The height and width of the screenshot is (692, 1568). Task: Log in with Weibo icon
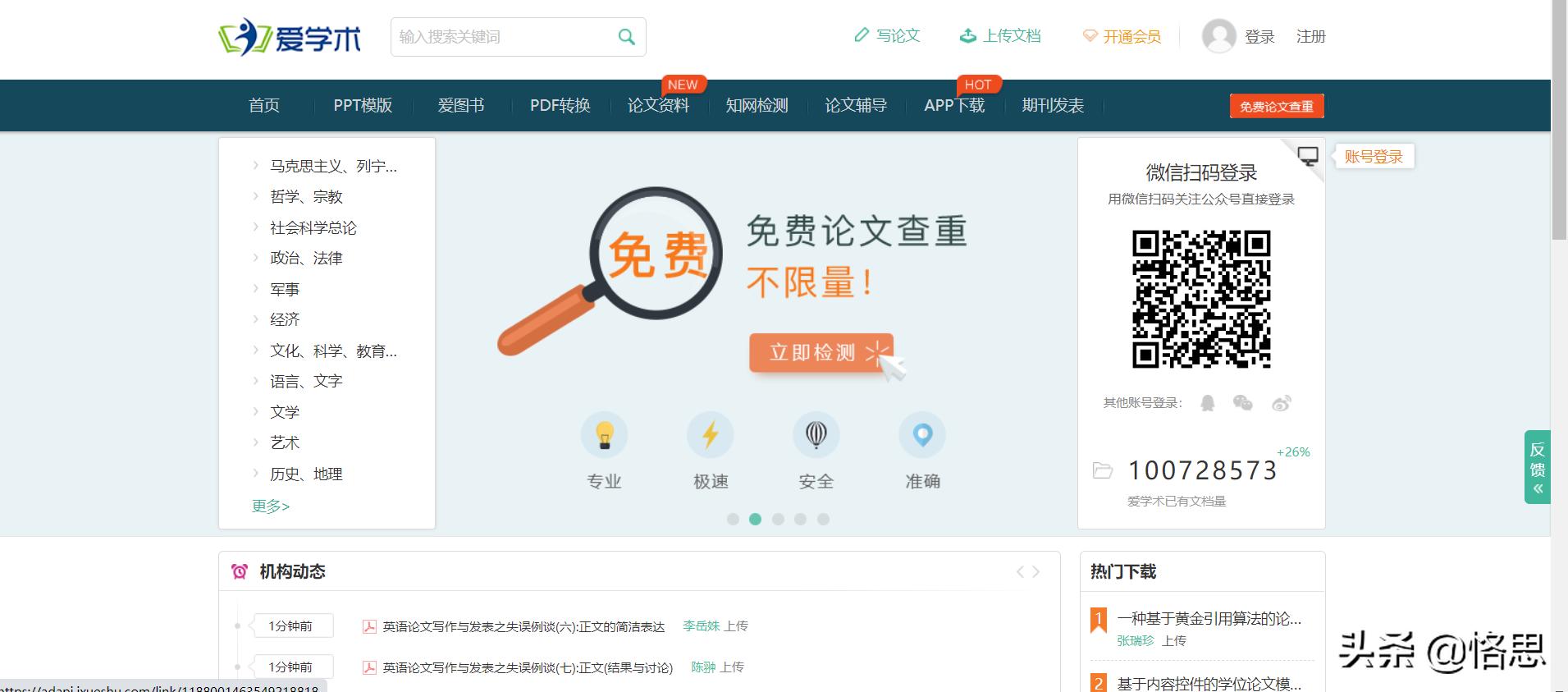pos(1282,403)
